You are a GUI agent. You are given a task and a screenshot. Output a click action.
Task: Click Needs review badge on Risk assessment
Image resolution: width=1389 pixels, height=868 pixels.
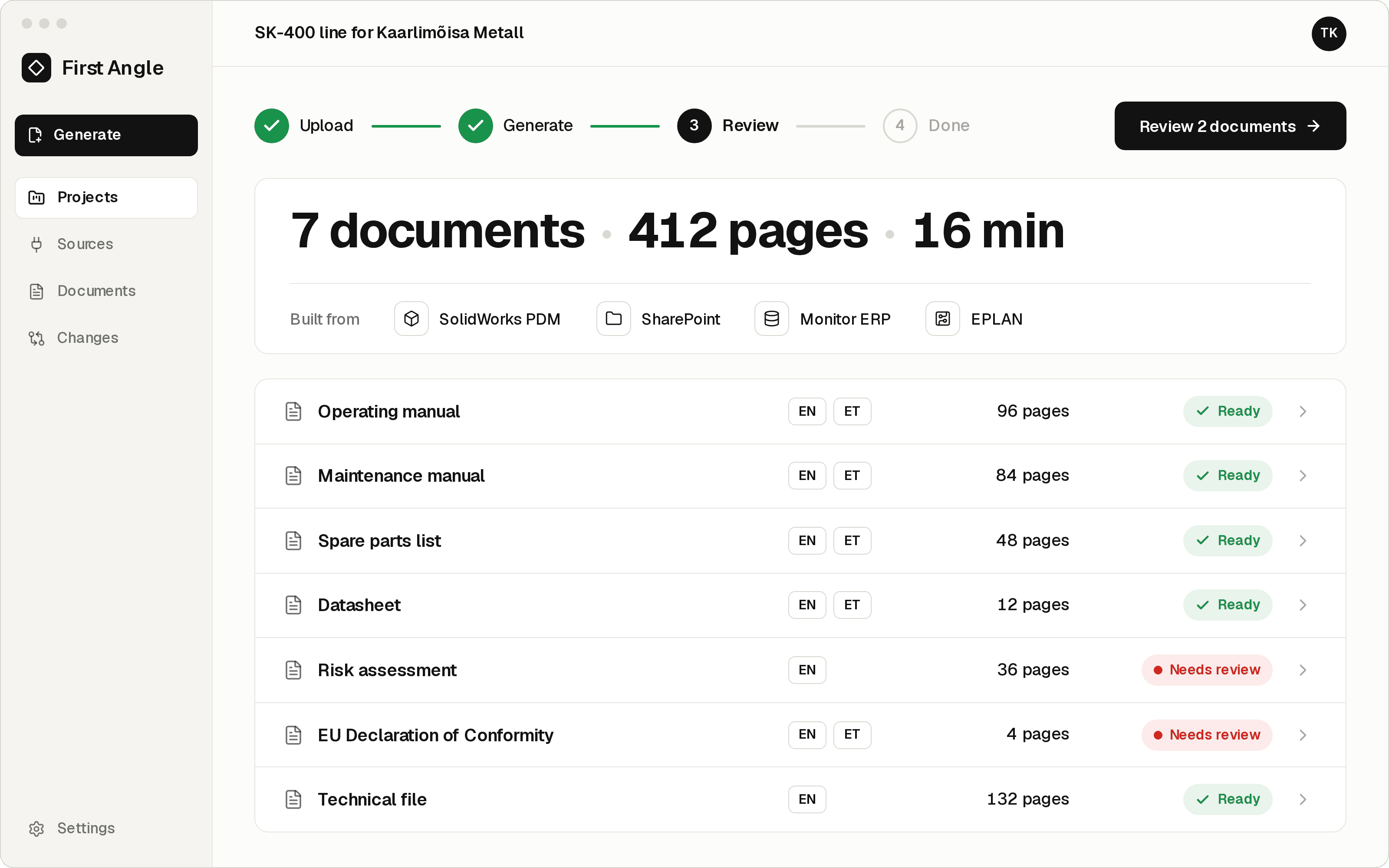point(1207,670)
